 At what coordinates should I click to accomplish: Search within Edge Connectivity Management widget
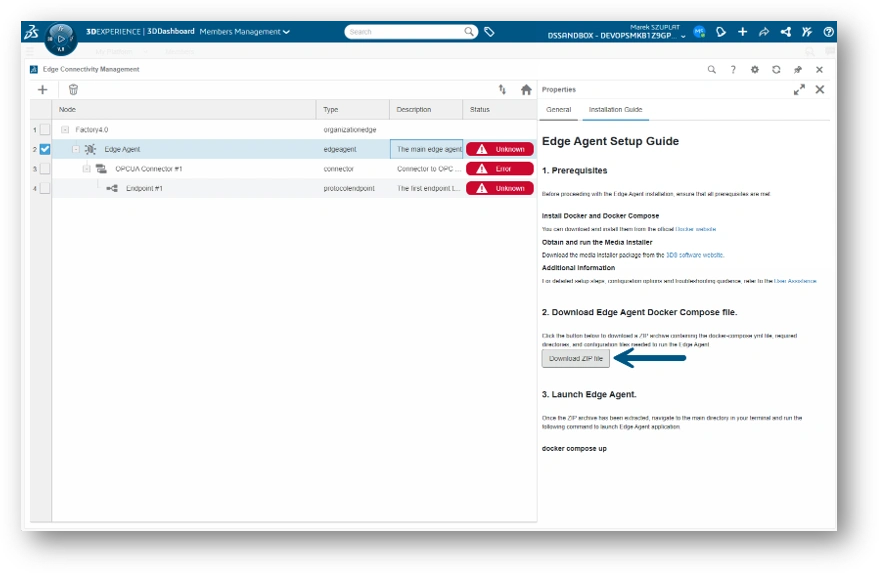click(x=711, y=70)
